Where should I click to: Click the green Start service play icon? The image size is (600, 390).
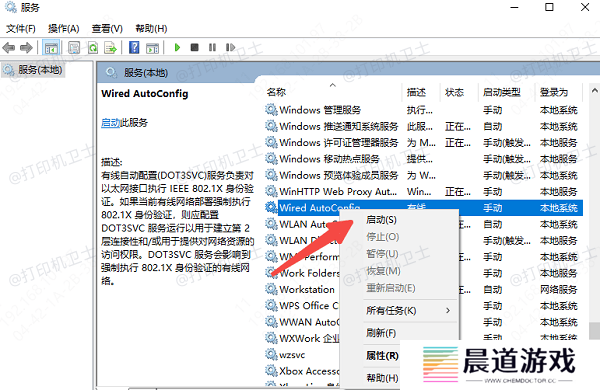tap(177, 47)
